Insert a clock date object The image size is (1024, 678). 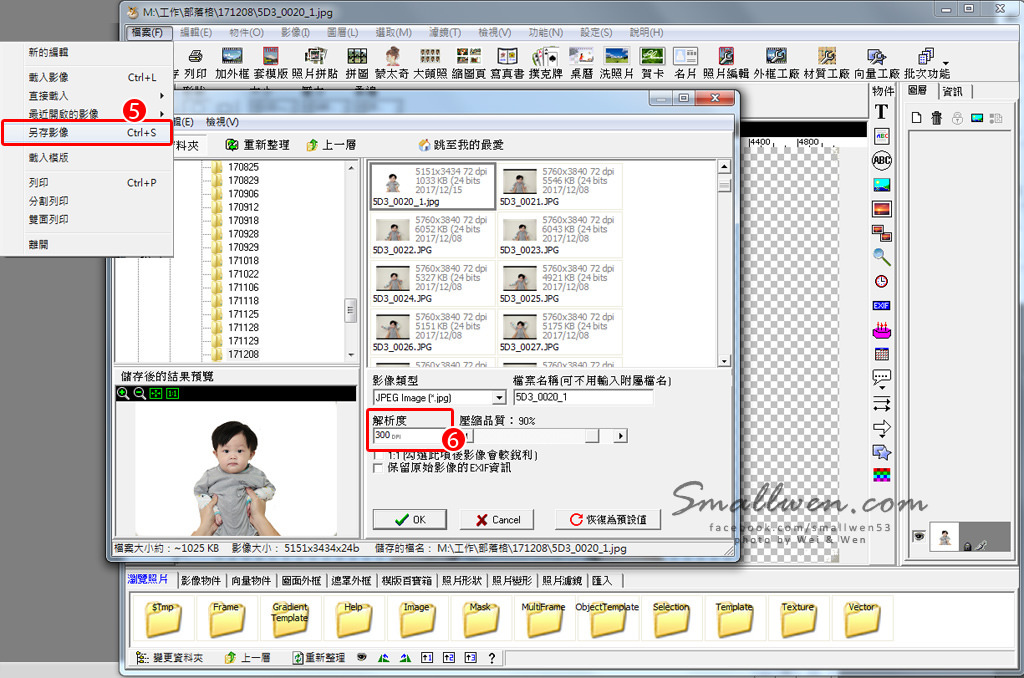882,282
